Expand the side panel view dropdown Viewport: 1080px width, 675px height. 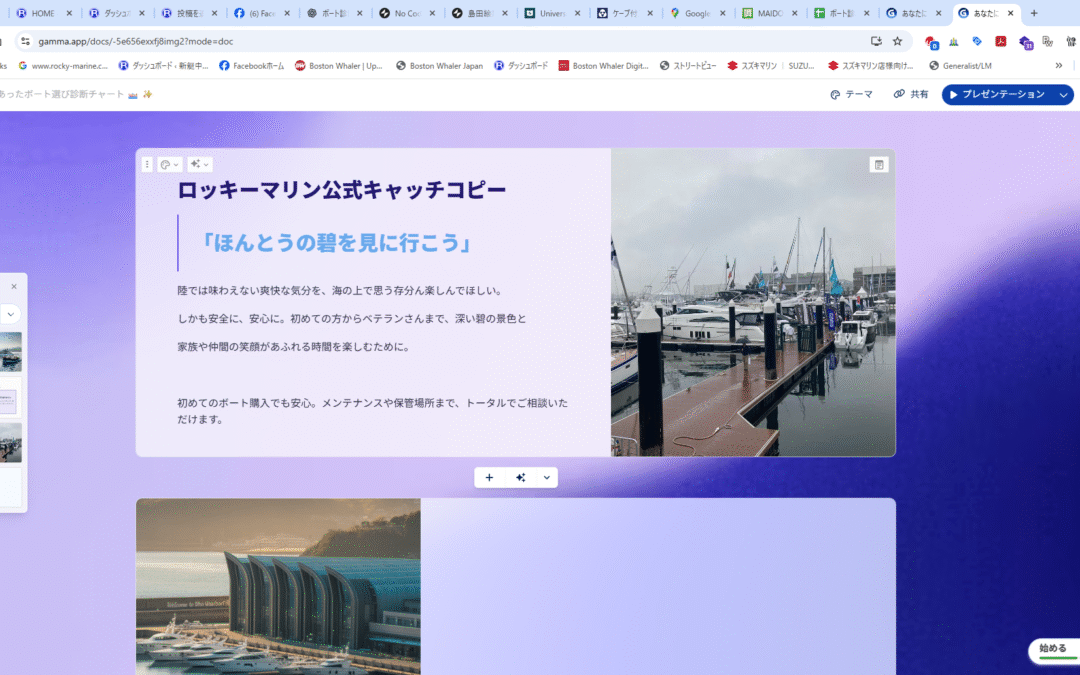pyautogui.click(x=10, y=314)
